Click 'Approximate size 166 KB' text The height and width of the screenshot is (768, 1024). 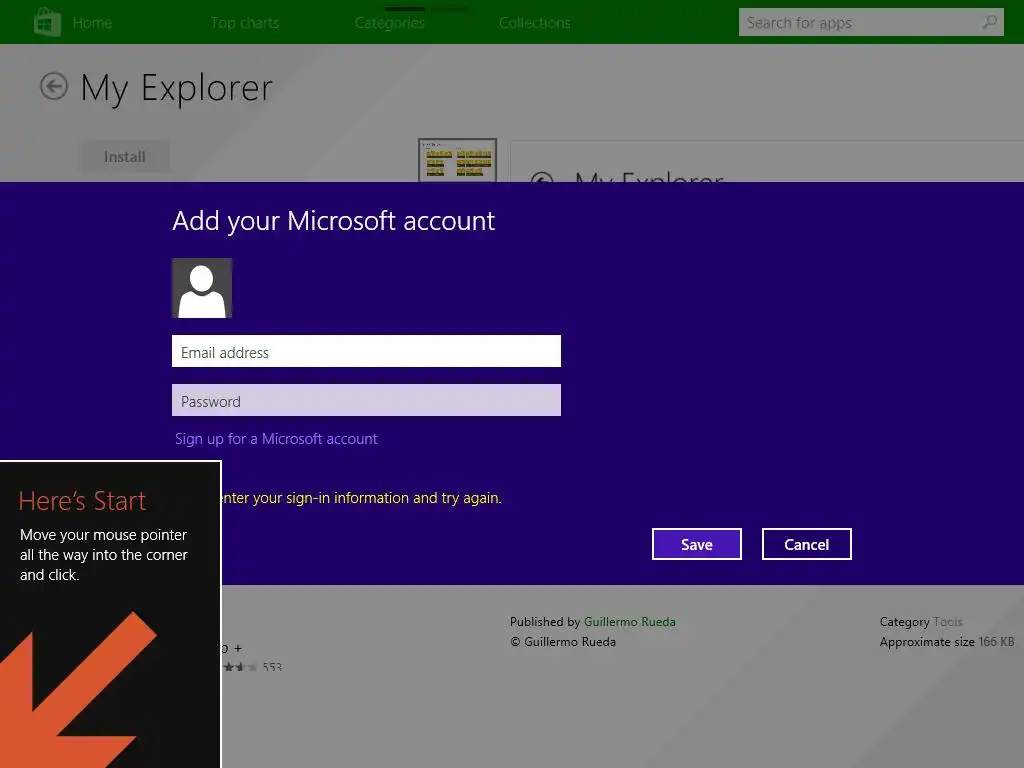tap(947, 642)
